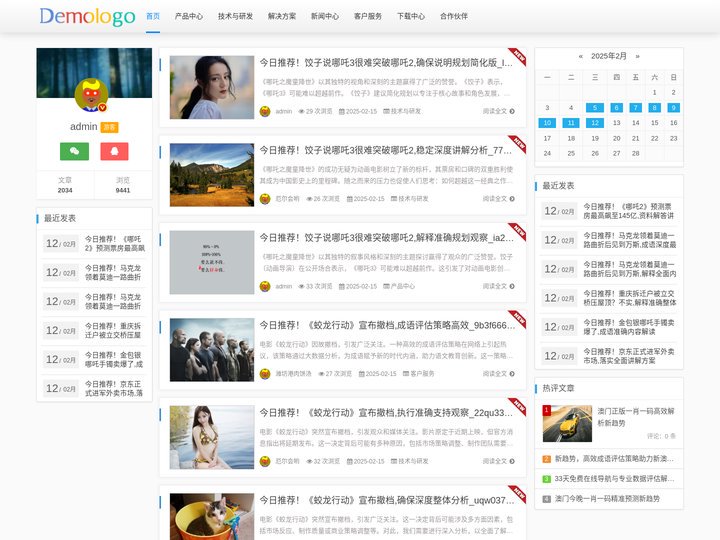
Task: Open article 成语评估策略高效 title
Action: point(387,325)
